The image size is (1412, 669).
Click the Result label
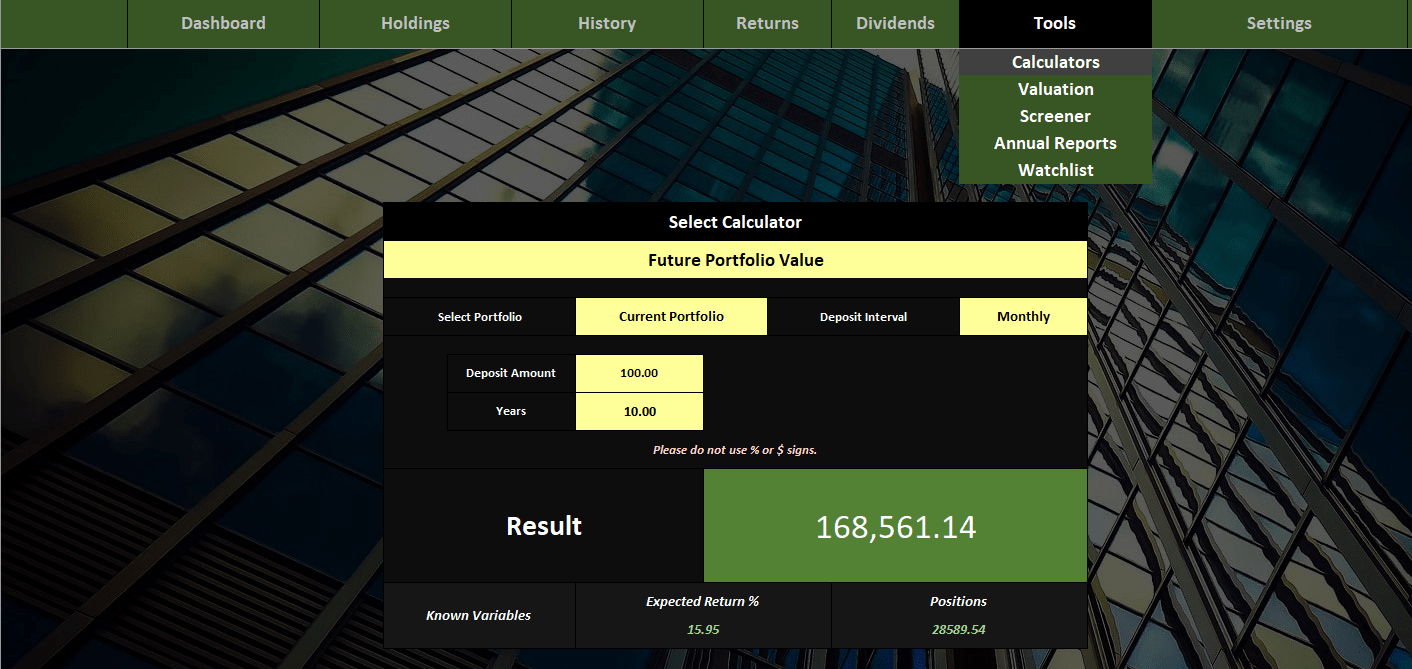(x=544, y=526)
